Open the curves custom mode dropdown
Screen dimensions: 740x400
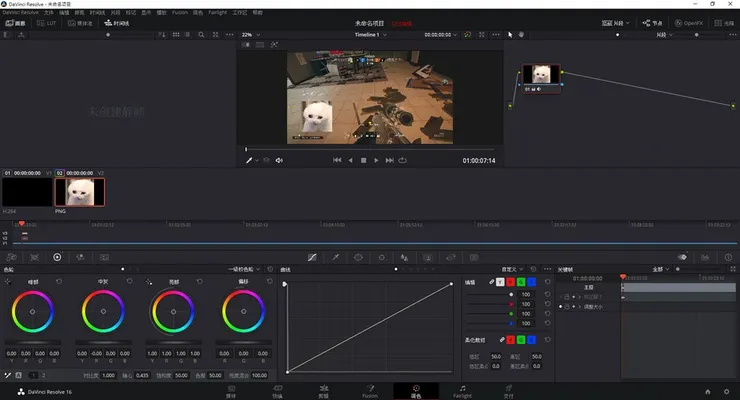point(514,269)
